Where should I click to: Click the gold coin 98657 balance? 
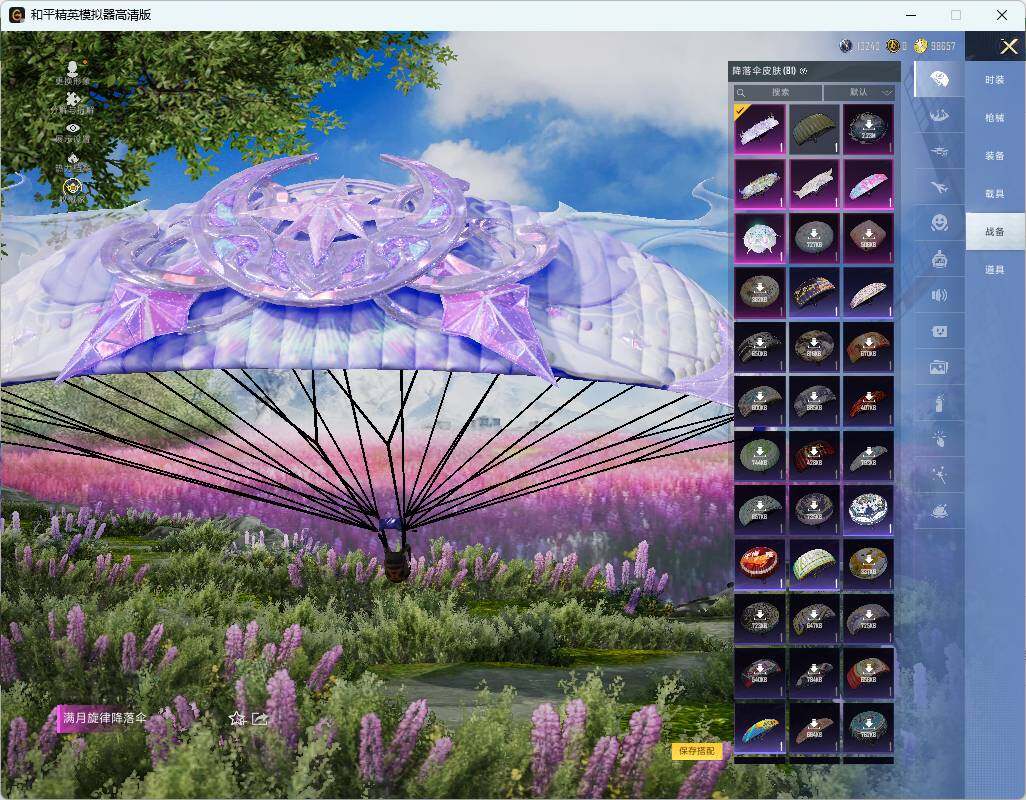(935, 46)
